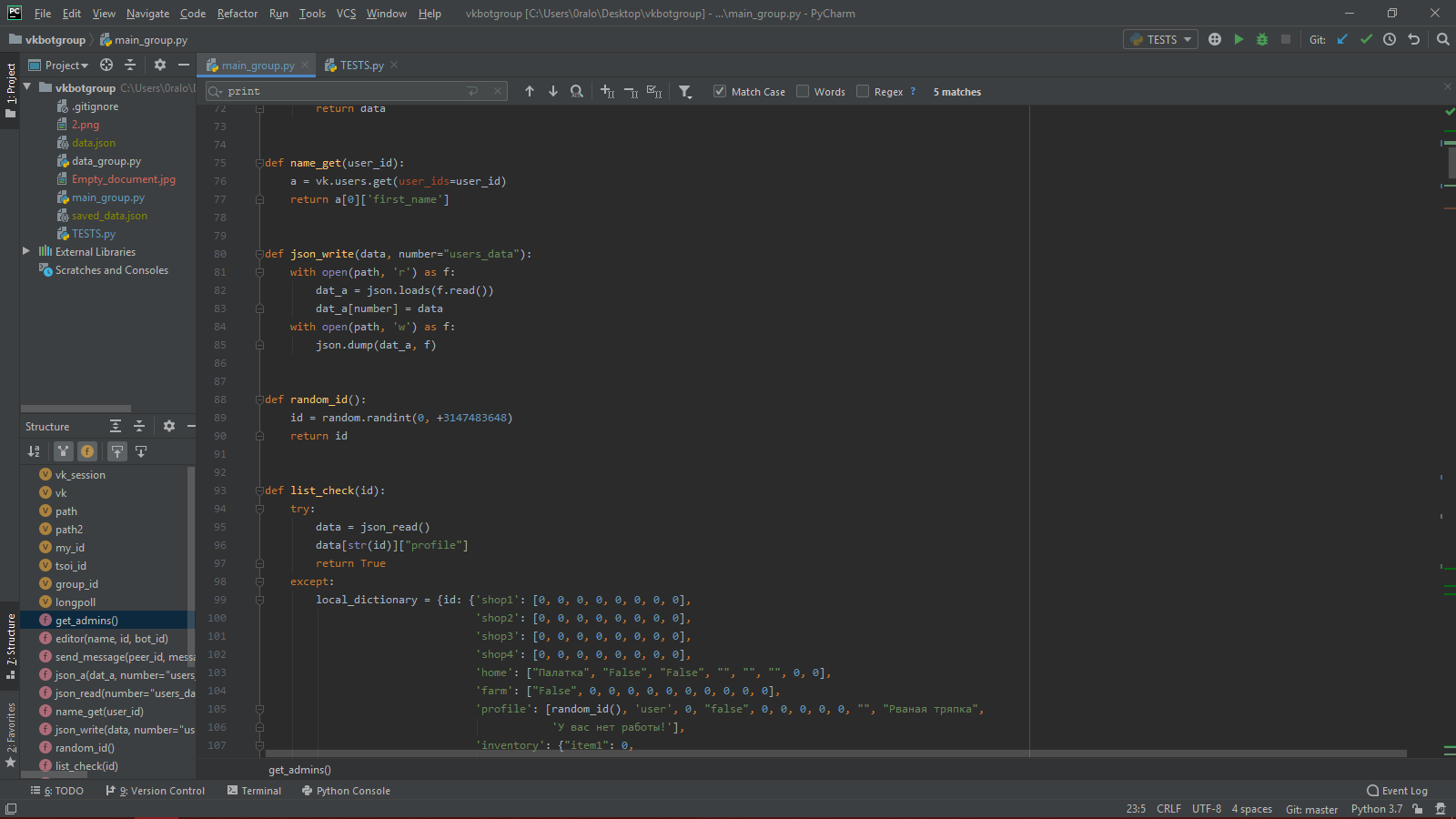Go to next search occurrence arrow

point(552,91)
